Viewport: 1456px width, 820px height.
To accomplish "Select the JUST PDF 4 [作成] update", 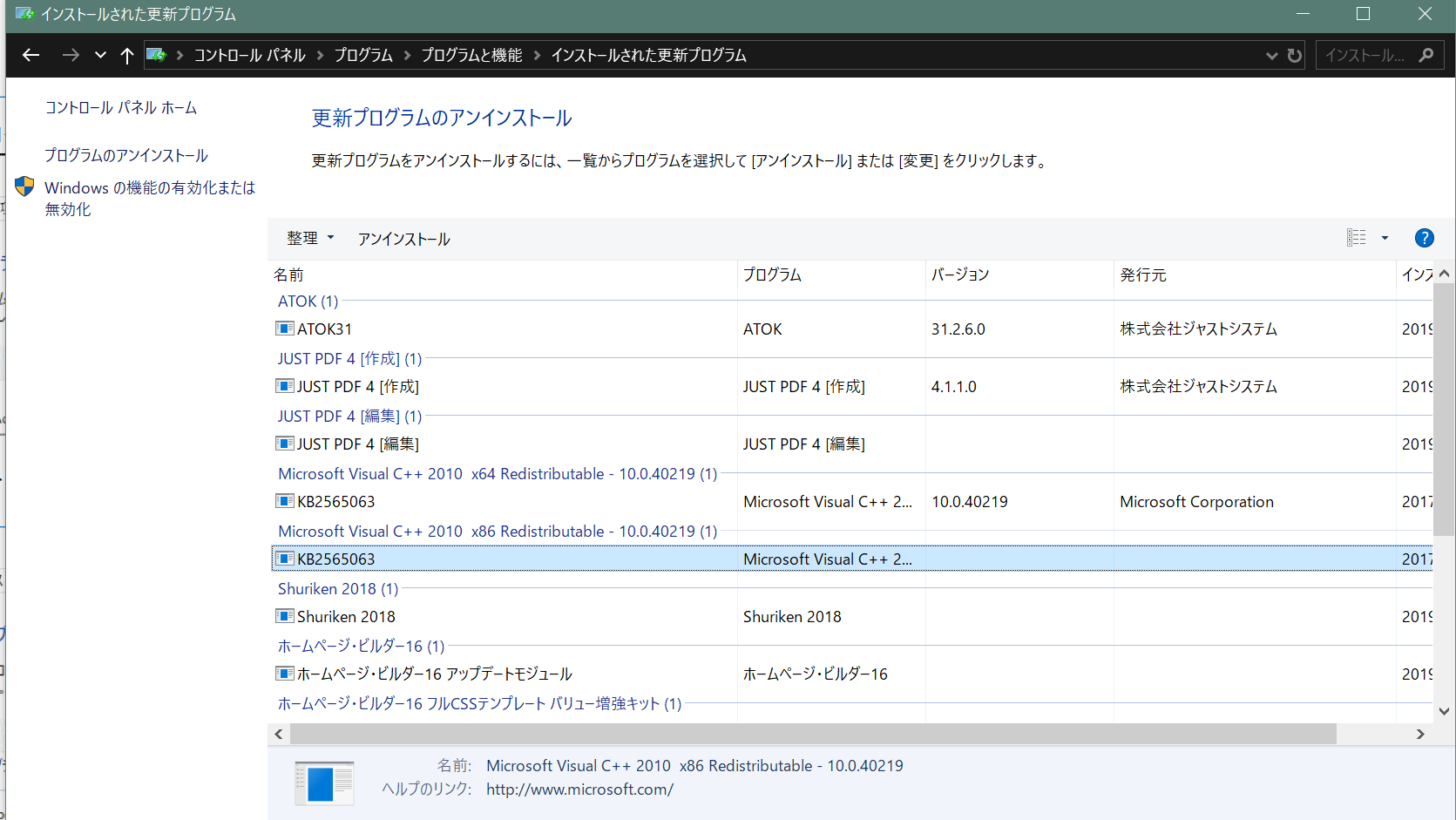I will pos(852,386).
